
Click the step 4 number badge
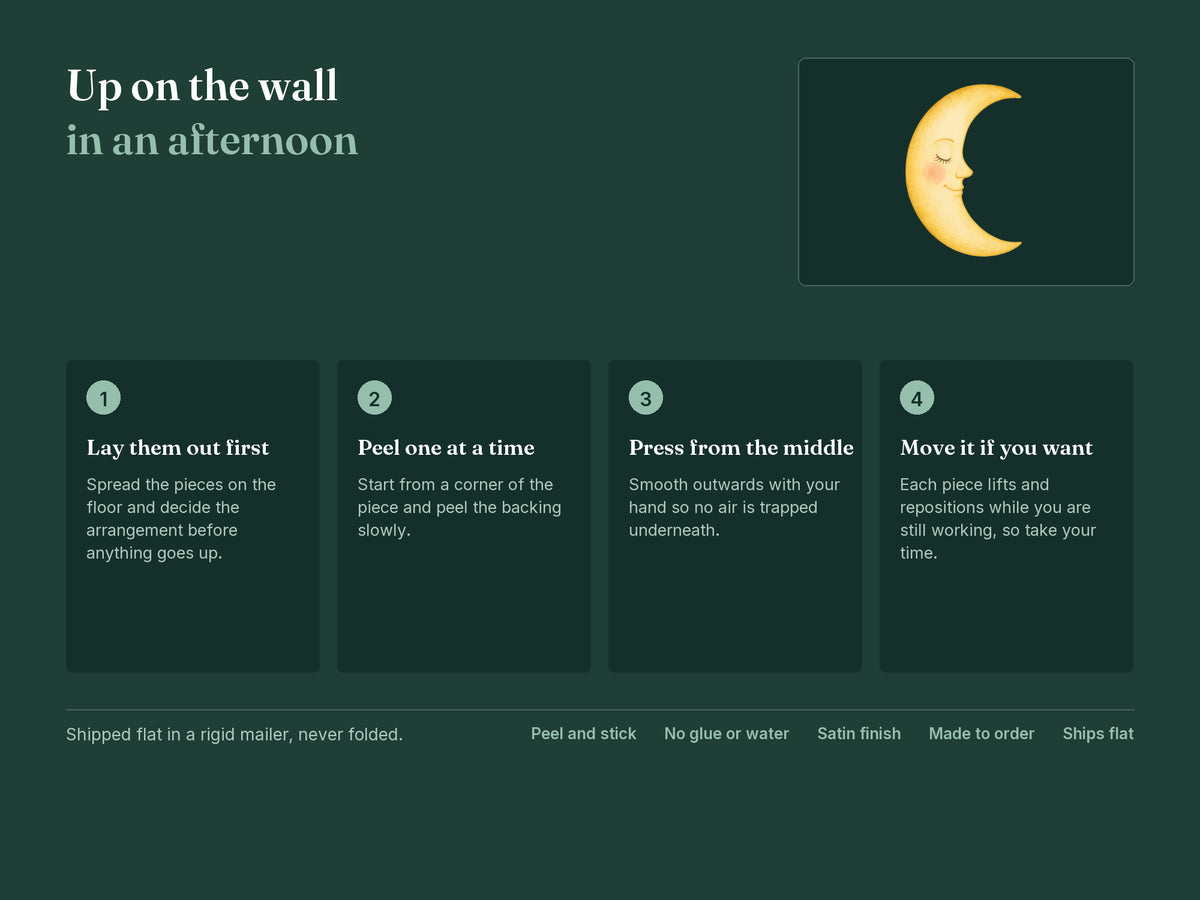pyautogui.click(x=917, y=398)
